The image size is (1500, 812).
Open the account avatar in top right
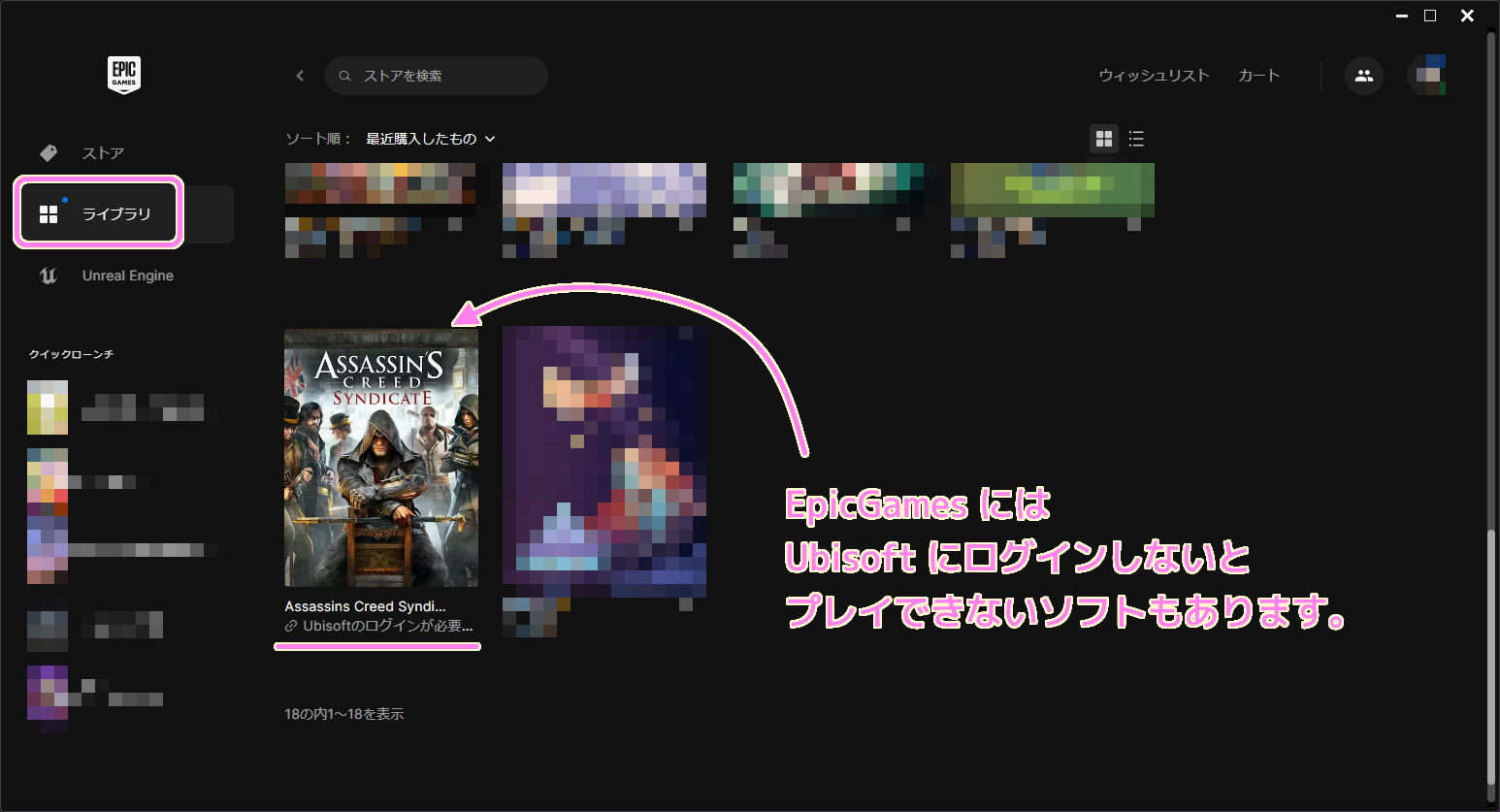point(1426,75)
